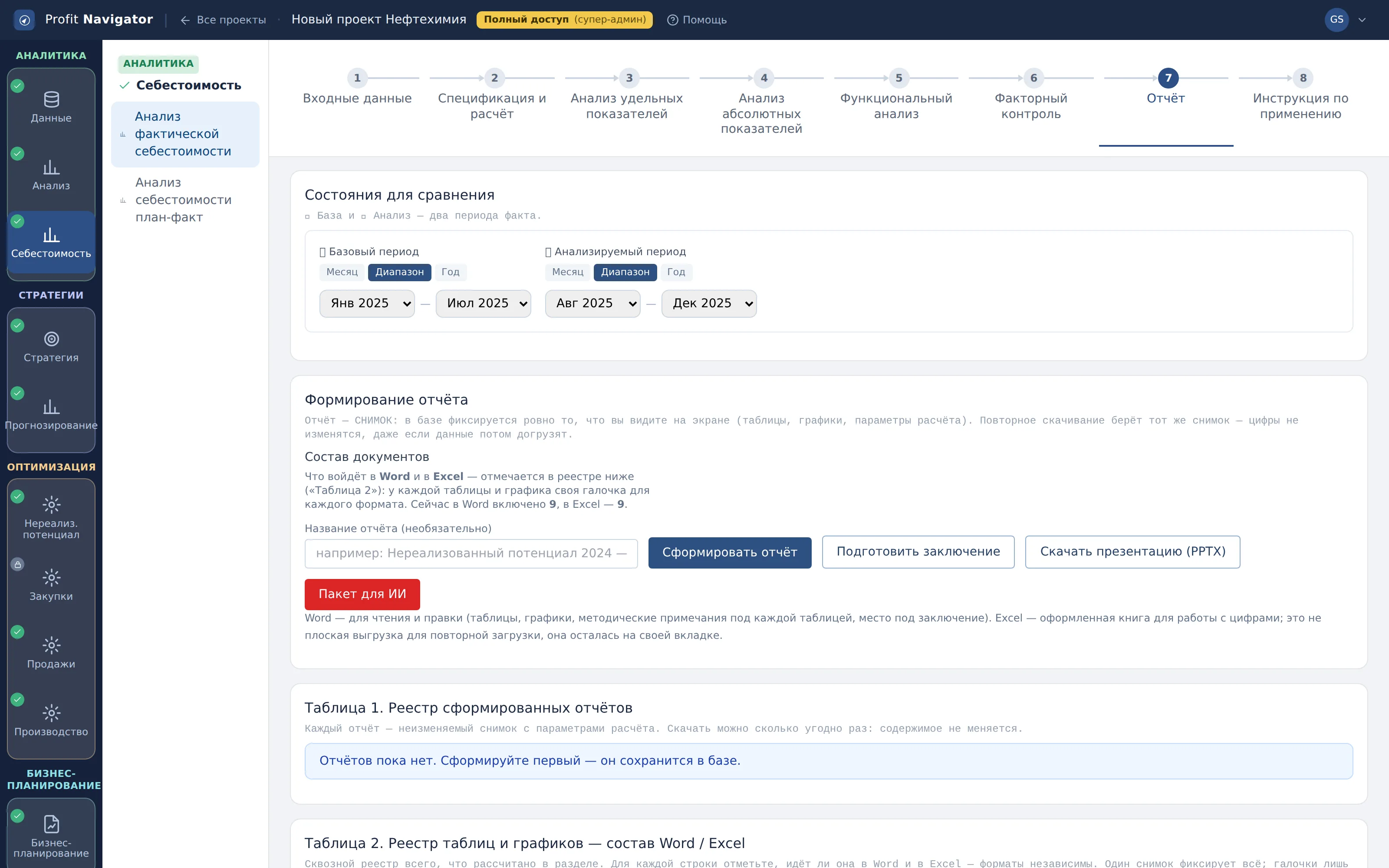Expand user menu chevron beside GS

click(x=1362, y=20)
